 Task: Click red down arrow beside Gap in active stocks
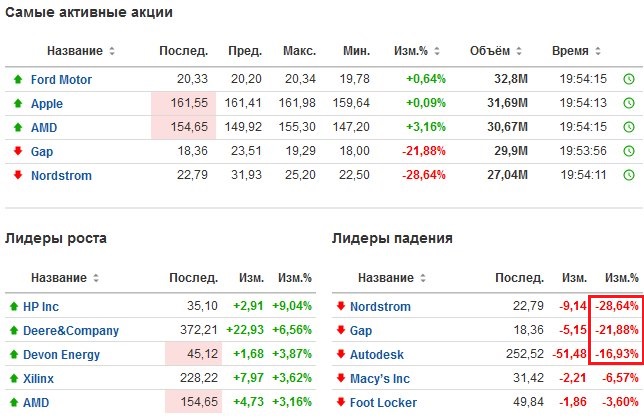[18, 151]
